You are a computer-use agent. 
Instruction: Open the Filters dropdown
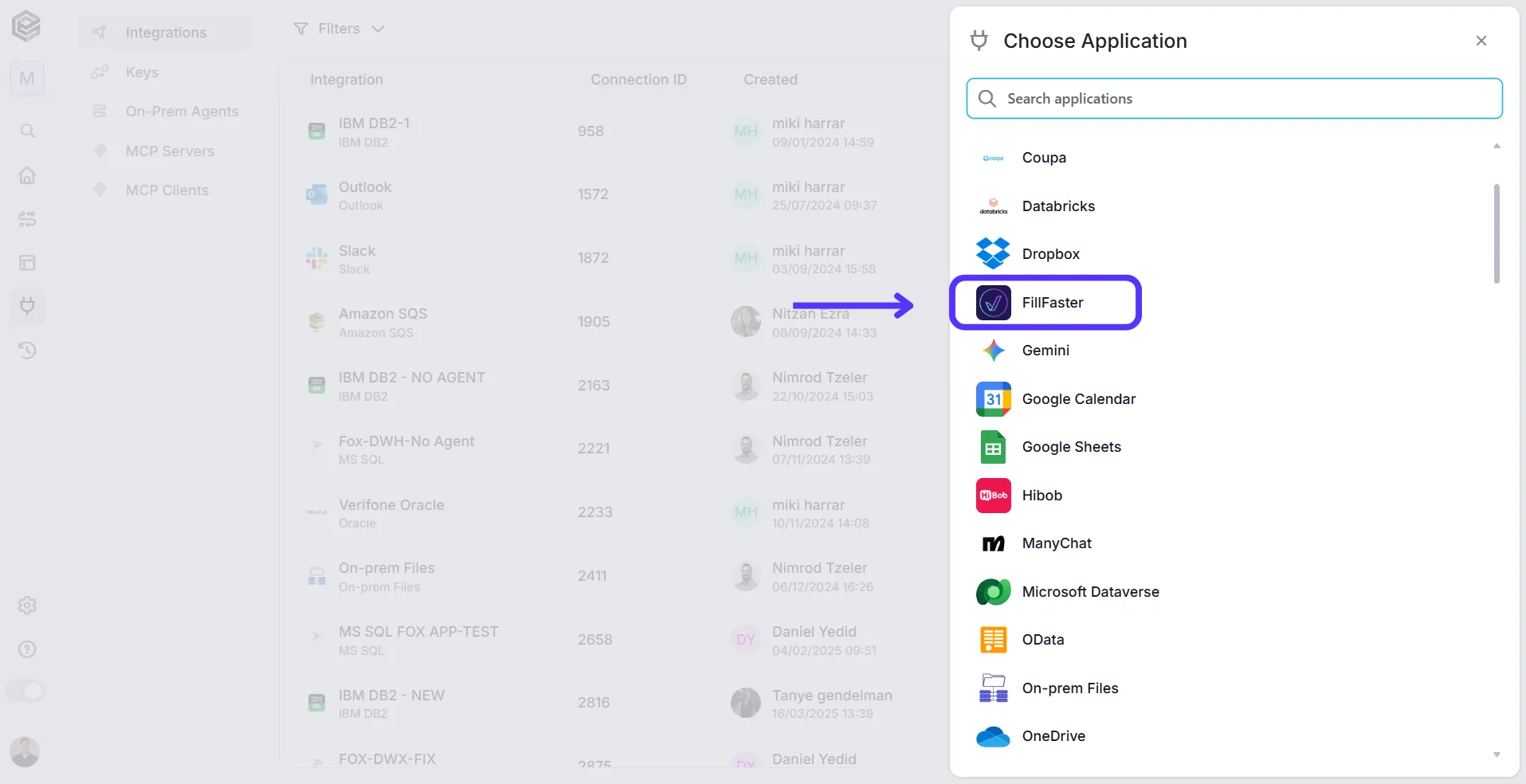point(339,29)
